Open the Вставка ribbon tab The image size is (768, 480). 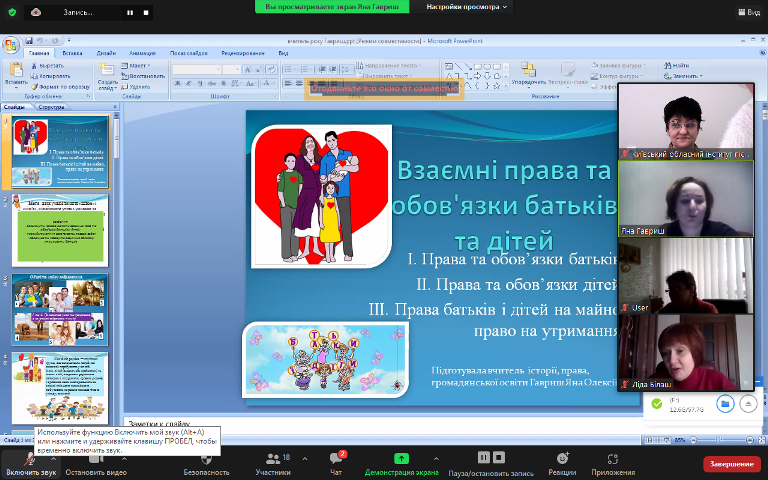(72, 53)
